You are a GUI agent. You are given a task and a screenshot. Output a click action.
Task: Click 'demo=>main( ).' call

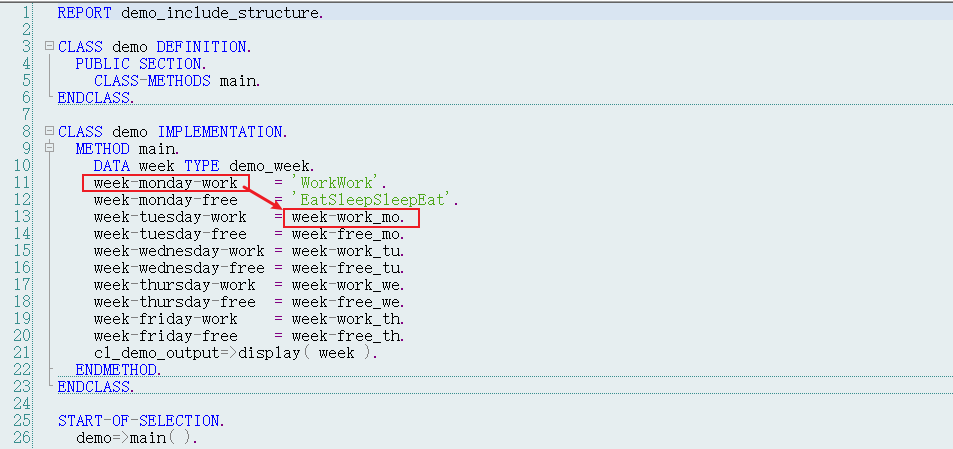(137, 437)
